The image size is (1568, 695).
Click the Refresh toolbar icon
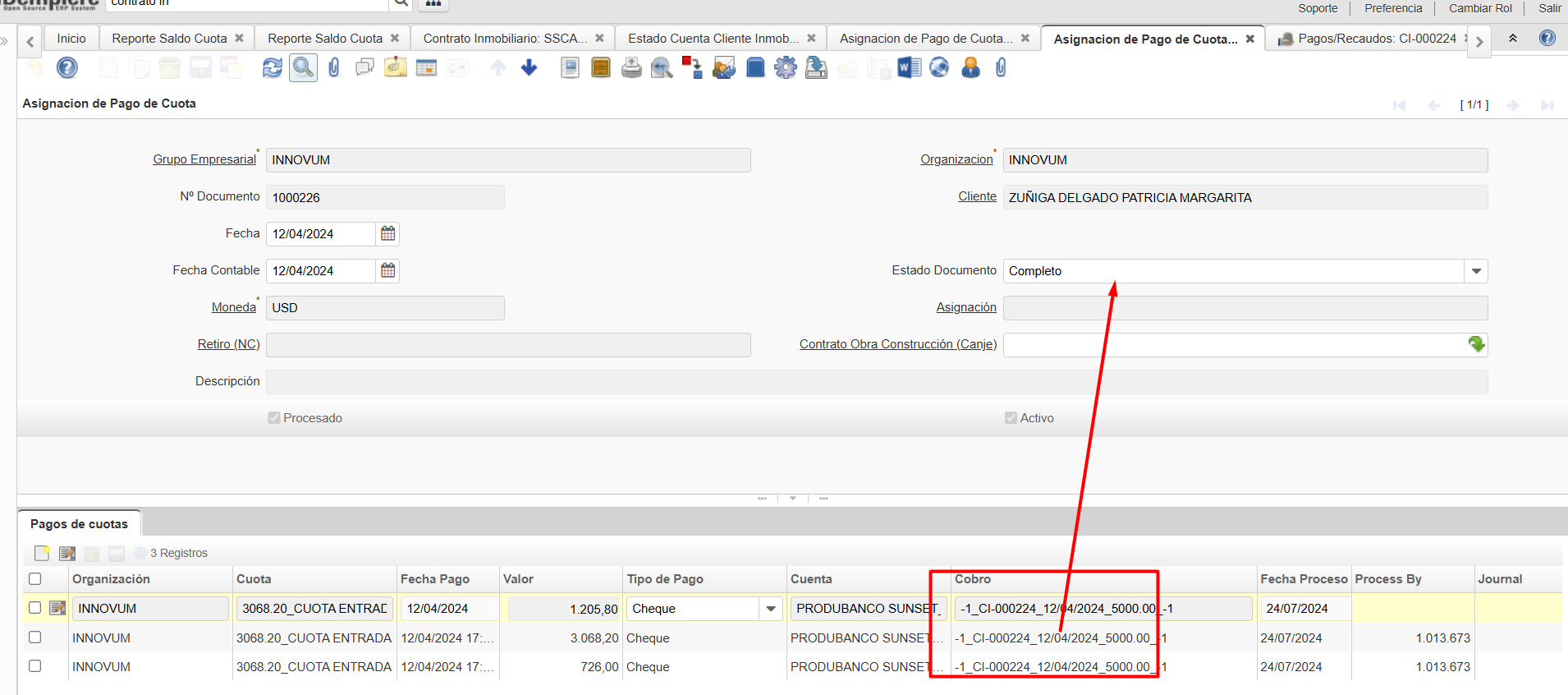coord(272,67)
